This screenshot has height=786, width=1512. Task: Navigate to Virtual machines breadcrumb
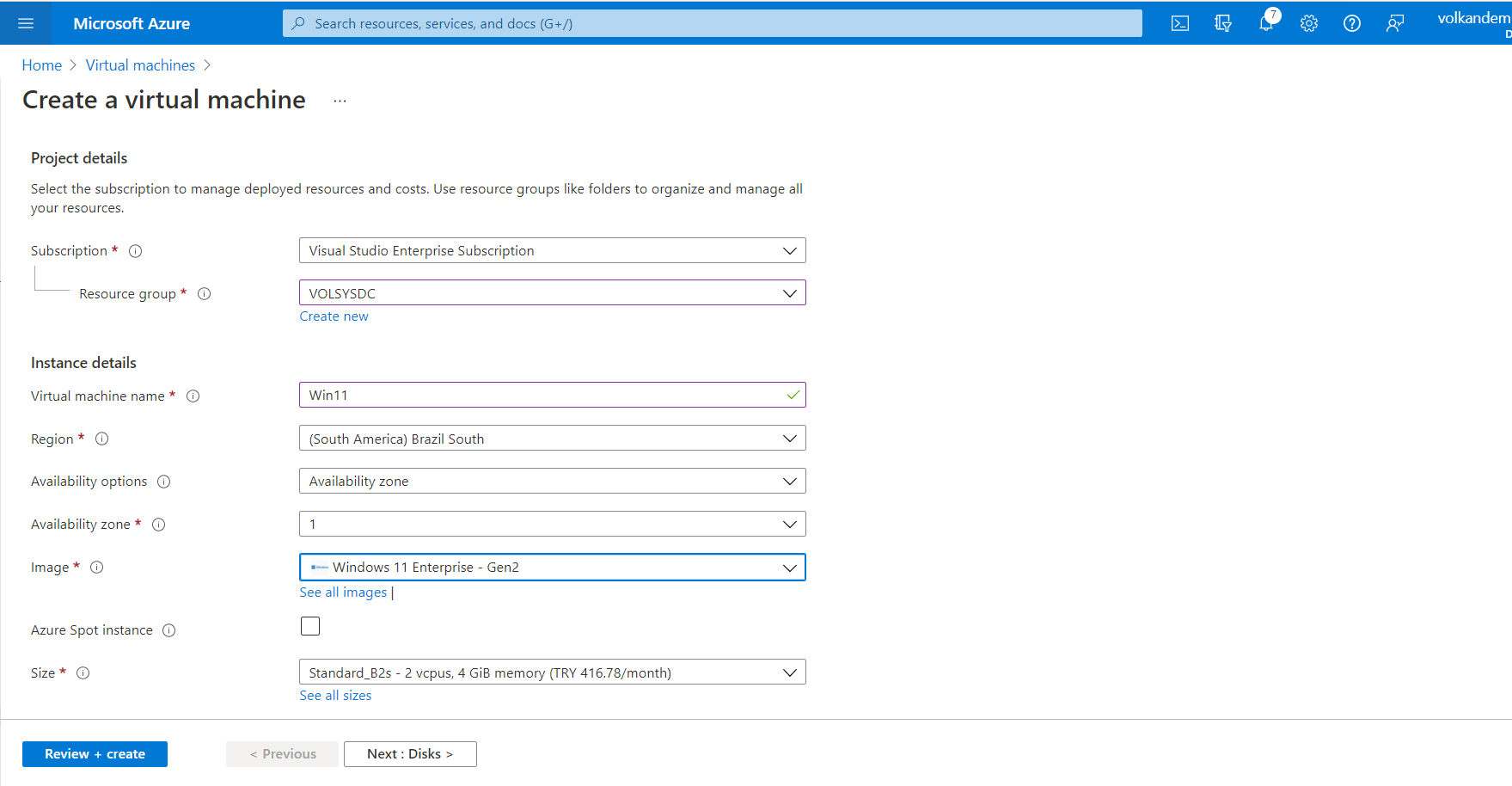click(x=140, y=64)
